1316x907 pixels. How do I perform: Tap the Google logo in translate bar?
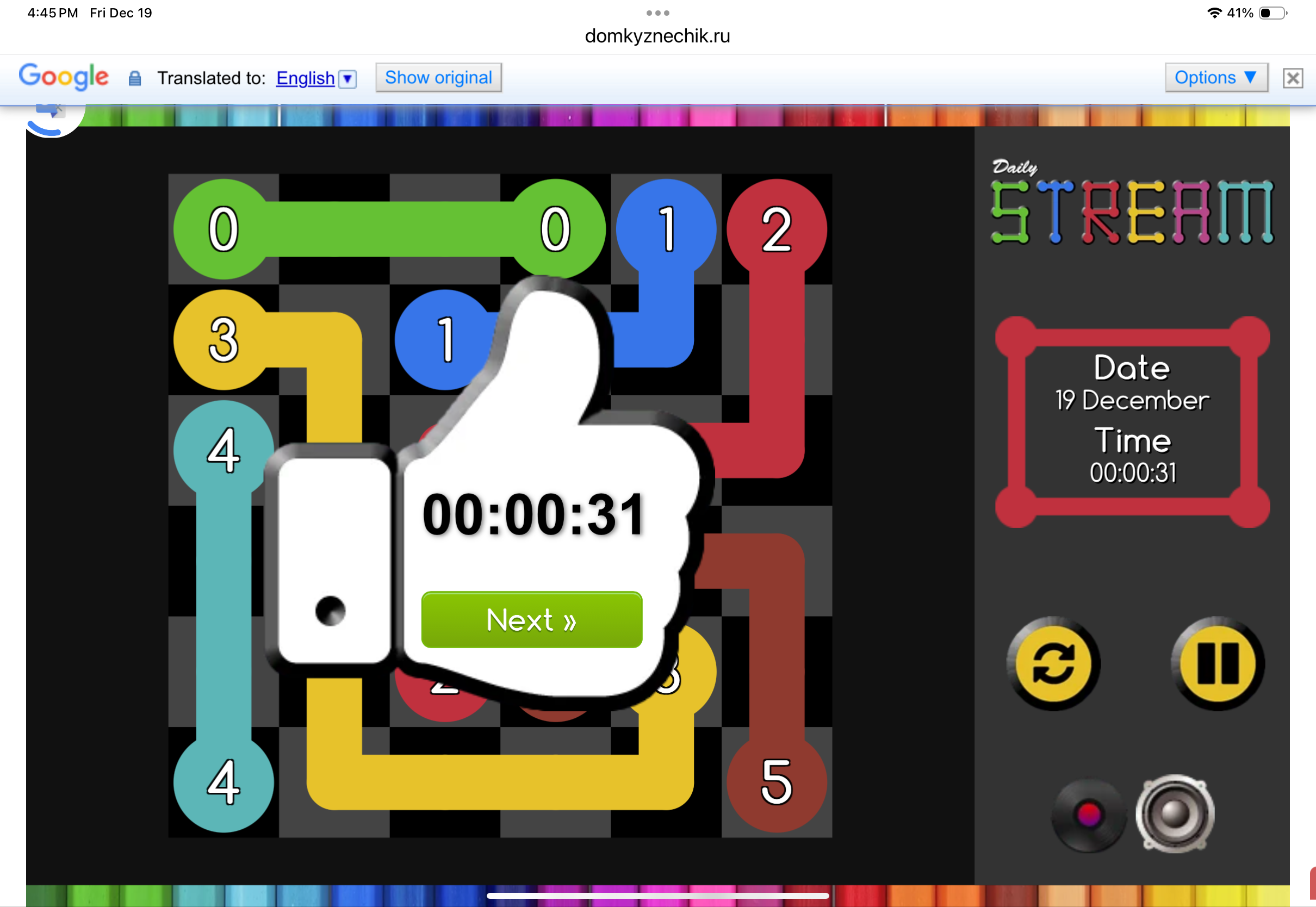(64, 77)
